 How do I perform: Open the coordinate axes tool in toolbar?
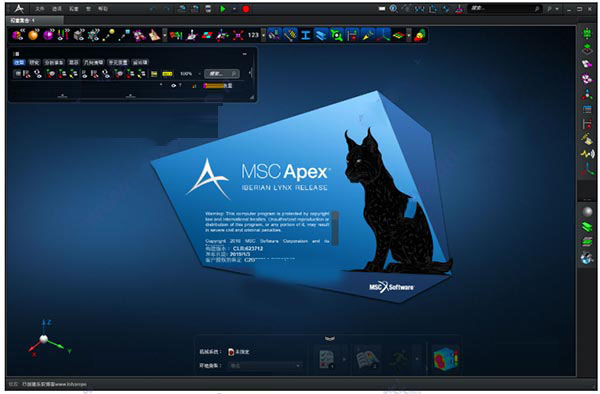[383, 35]
